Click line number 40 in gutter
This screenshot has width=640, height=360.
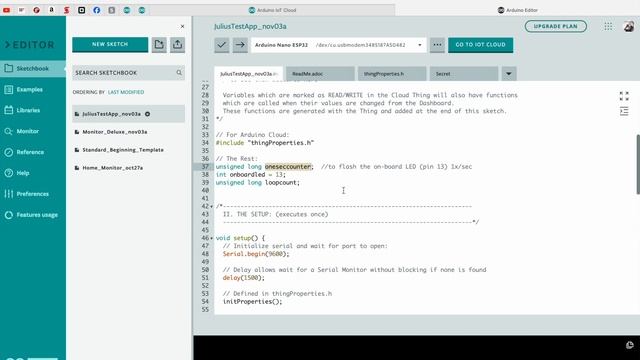pos(205,191)
